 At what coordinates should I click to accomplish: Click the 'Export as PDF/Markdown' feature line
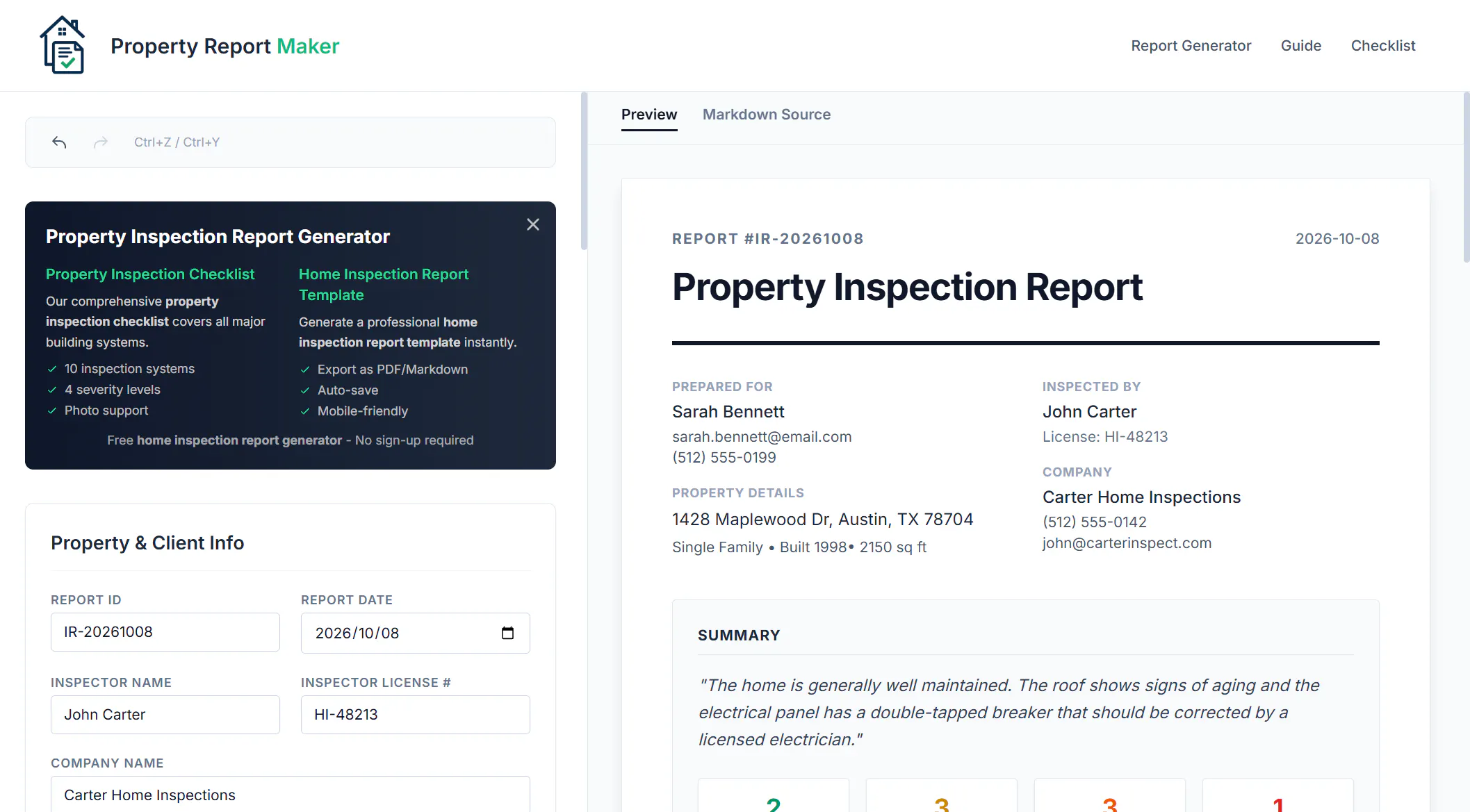[393, 370]
